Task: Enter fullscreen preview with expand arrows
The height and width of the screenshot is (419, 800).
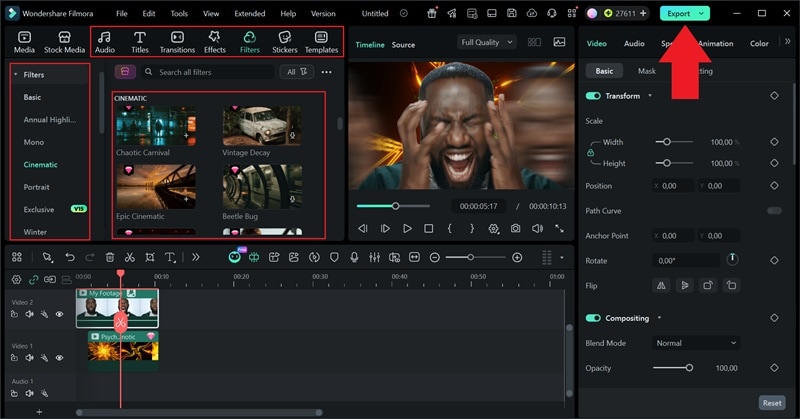Action: click(x=560, y=229)
